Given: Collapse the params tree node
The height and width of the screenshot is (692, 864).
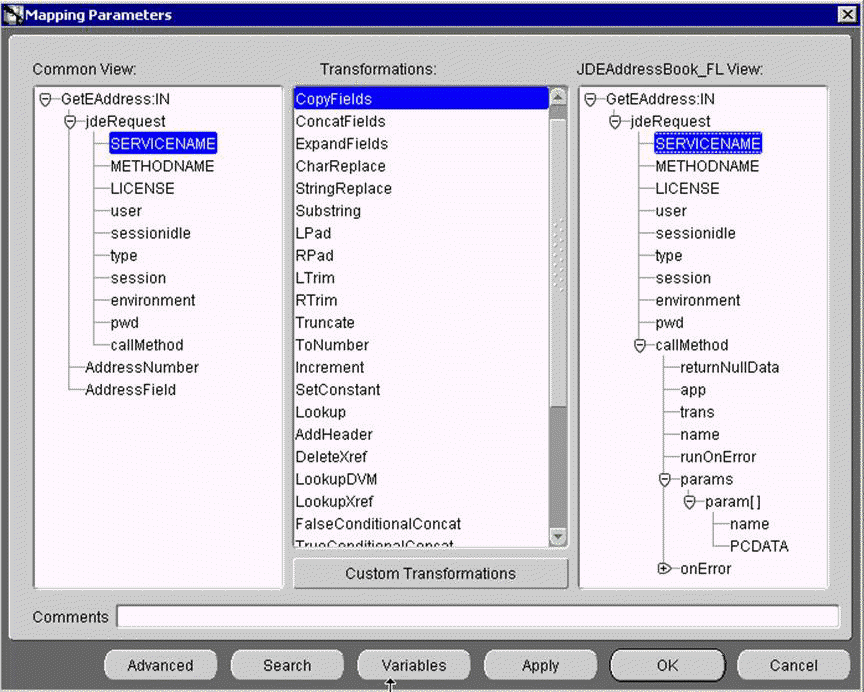Looking at the screenshot, I should click(665, 480).
